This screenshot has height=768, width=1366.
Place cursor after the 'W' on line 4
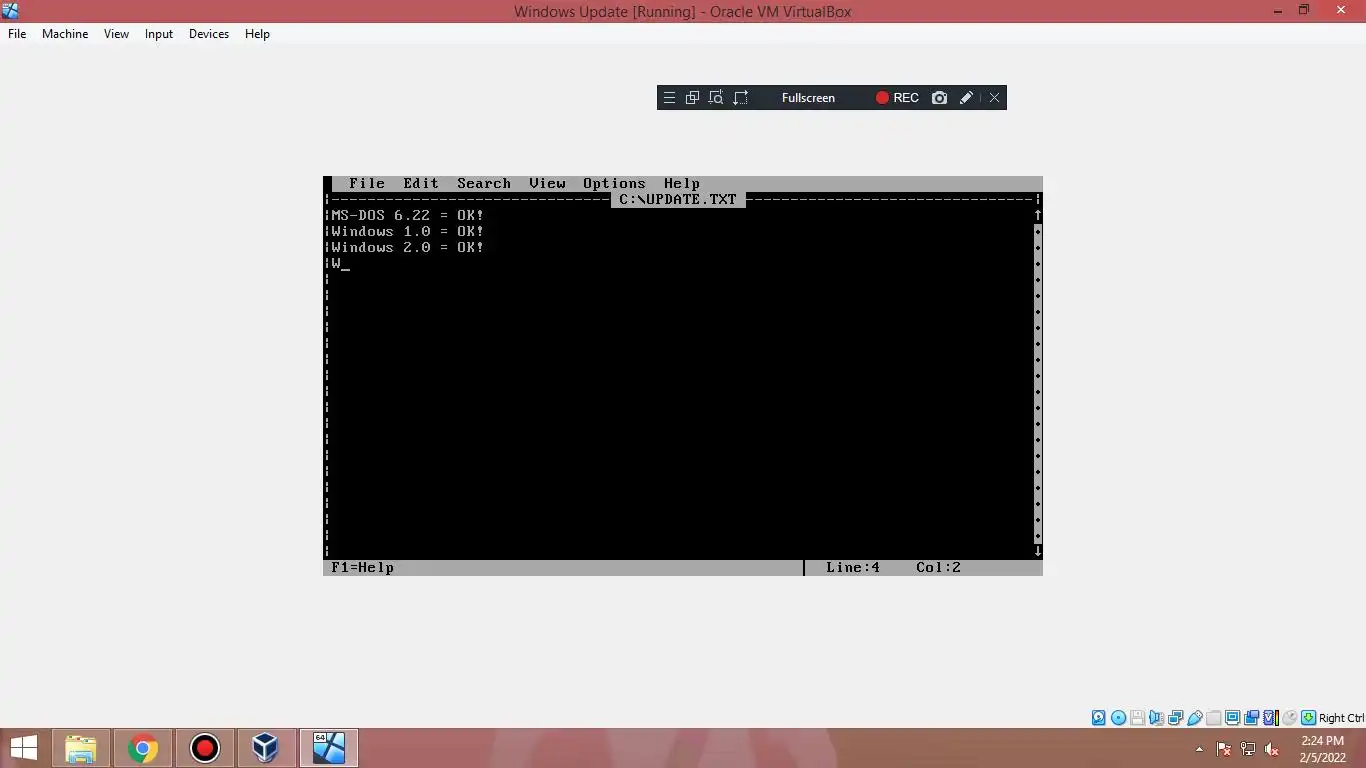345,263
